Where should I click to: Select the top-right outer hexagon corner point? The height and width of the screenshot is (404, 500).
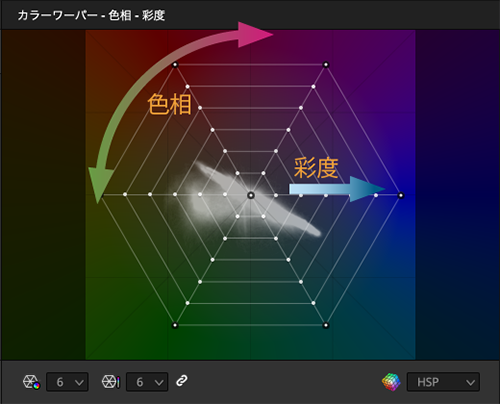[326, 65]
